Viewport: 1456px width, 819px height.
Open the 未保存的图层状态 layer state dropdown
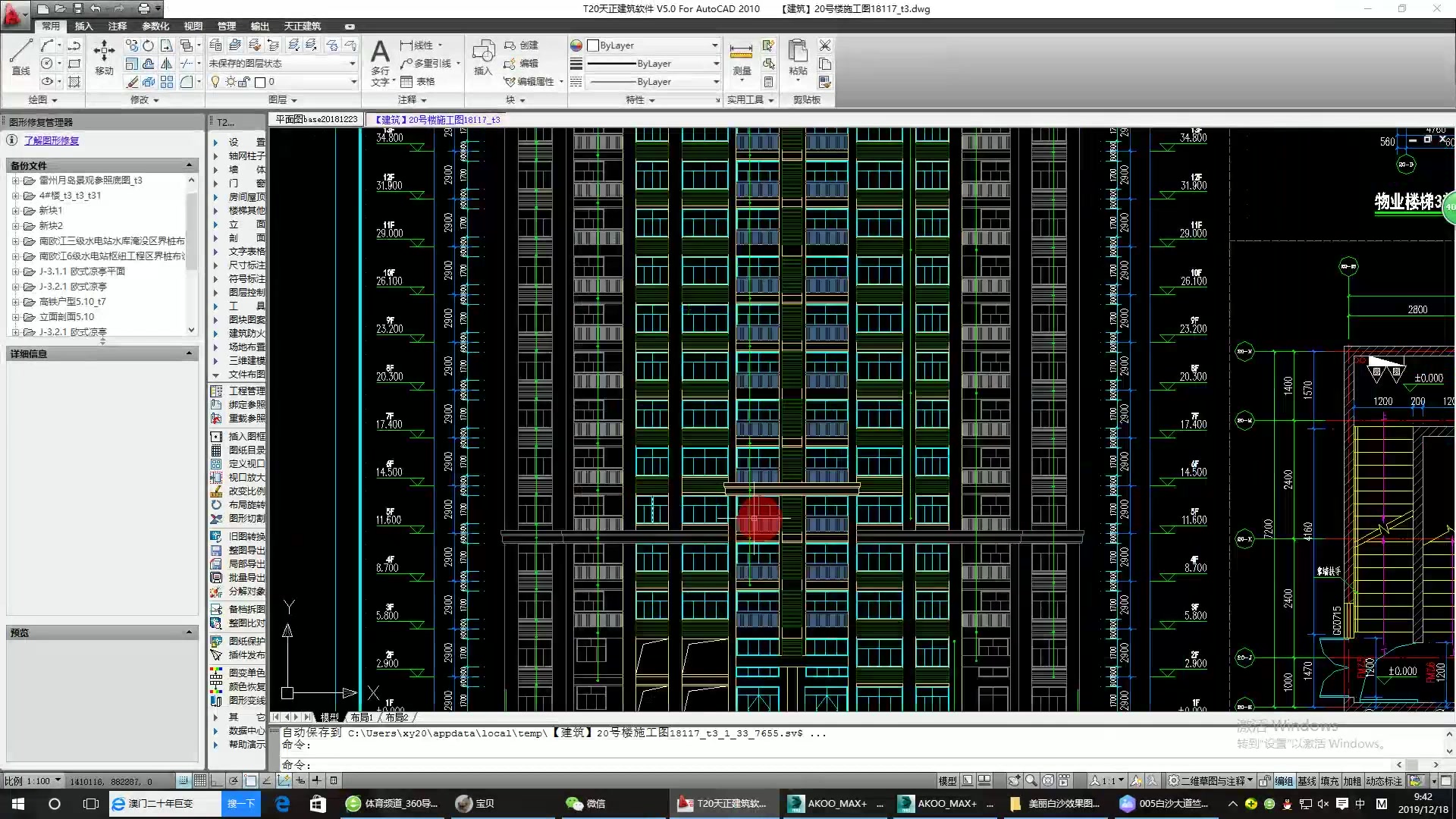coord(353,63)
